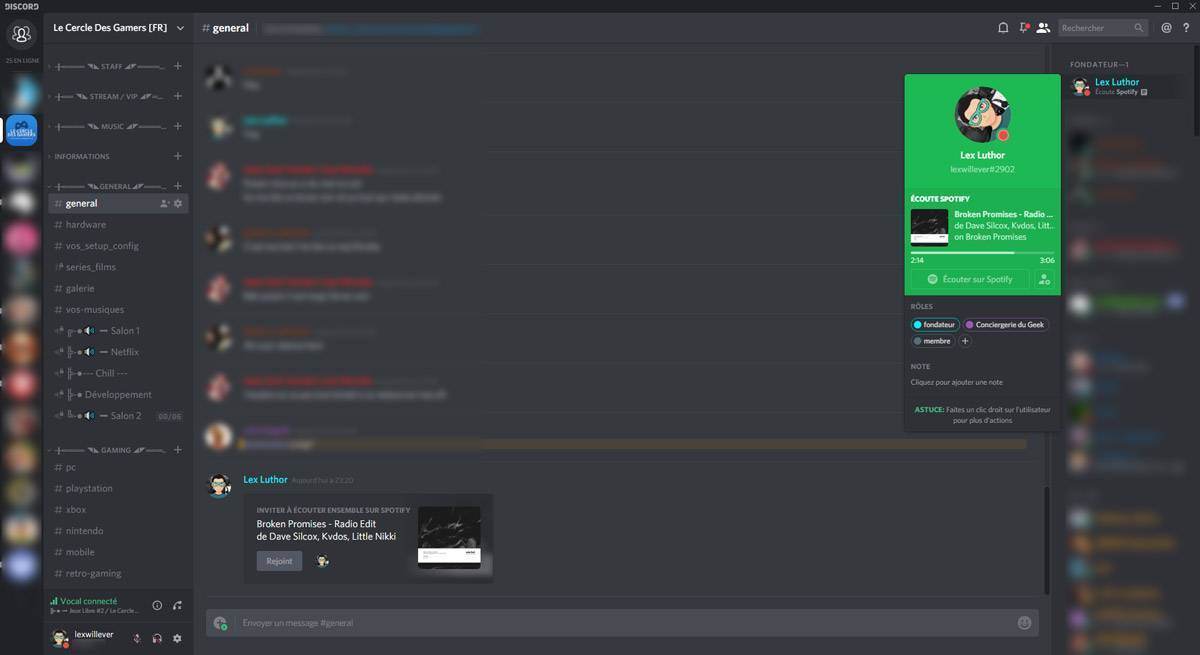Add a channel to the STAFF category
The image size is (1200, 655).
tap(178, 66)
